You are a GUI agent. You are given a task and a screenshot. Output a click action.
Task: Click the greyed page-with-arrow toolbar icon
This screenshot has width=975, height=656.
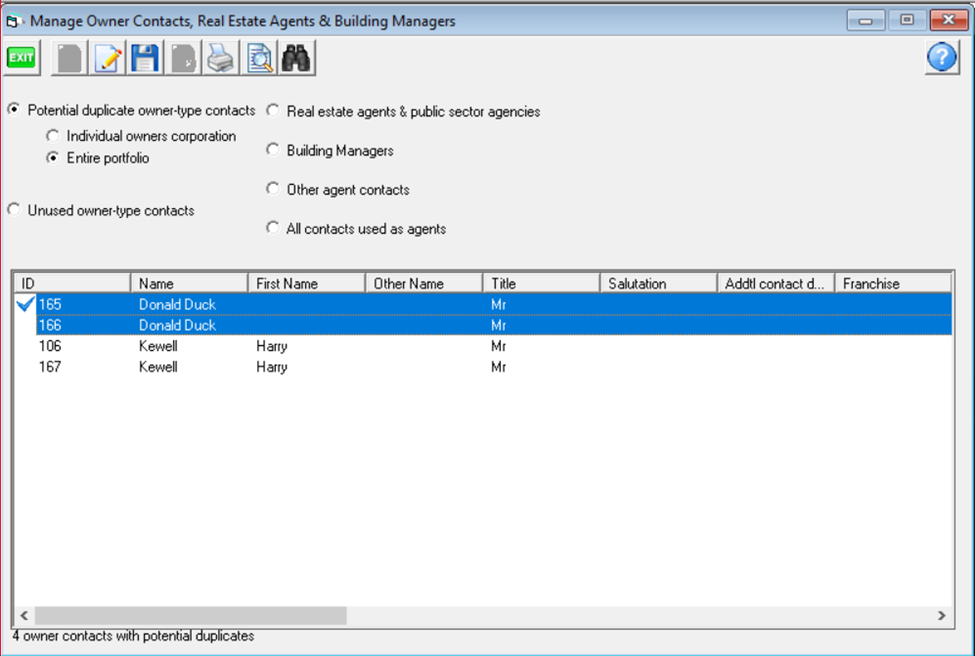183,58
